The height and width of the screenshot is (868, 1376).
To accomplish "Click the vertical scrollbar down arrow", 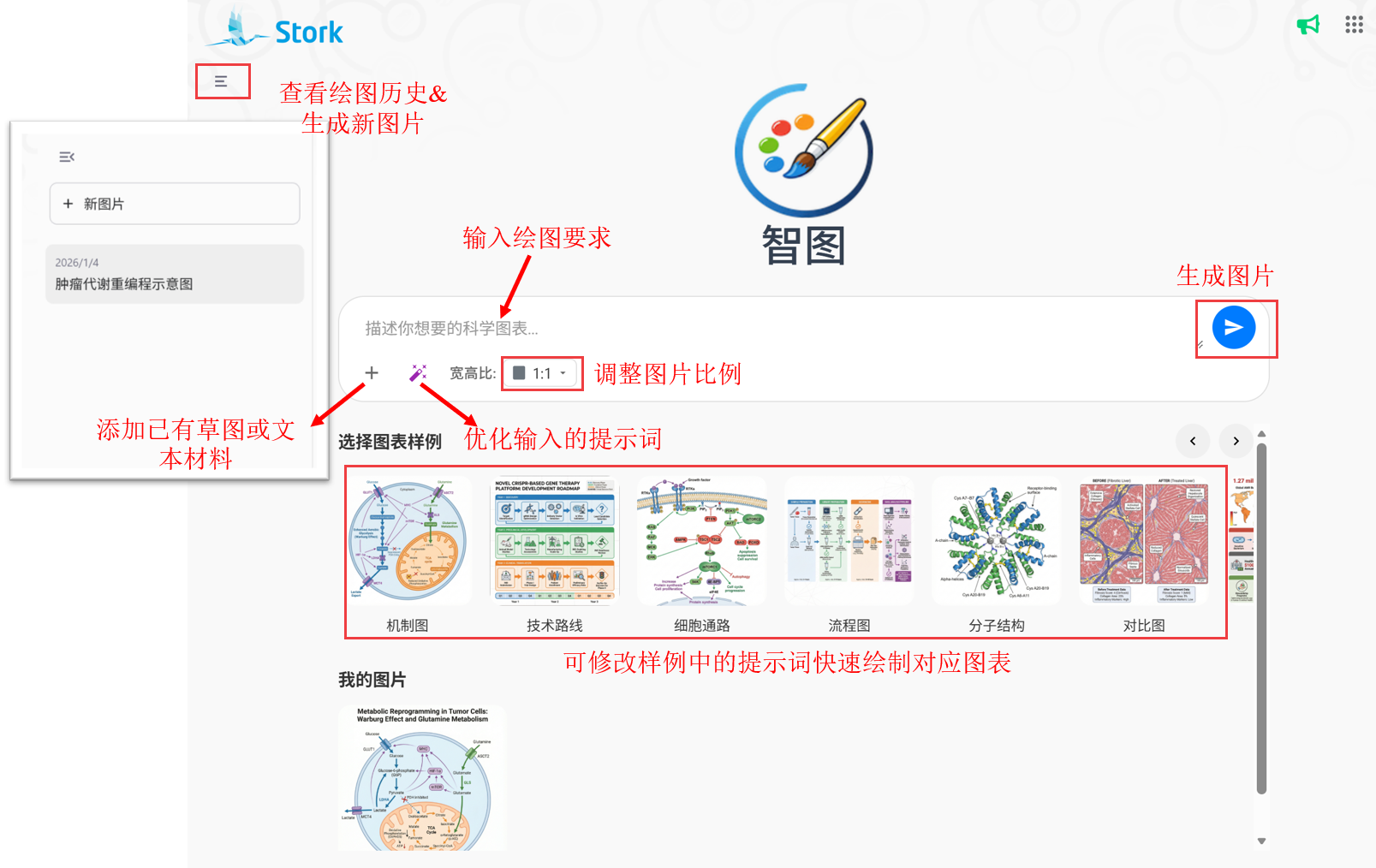I will click(1261, 841).
